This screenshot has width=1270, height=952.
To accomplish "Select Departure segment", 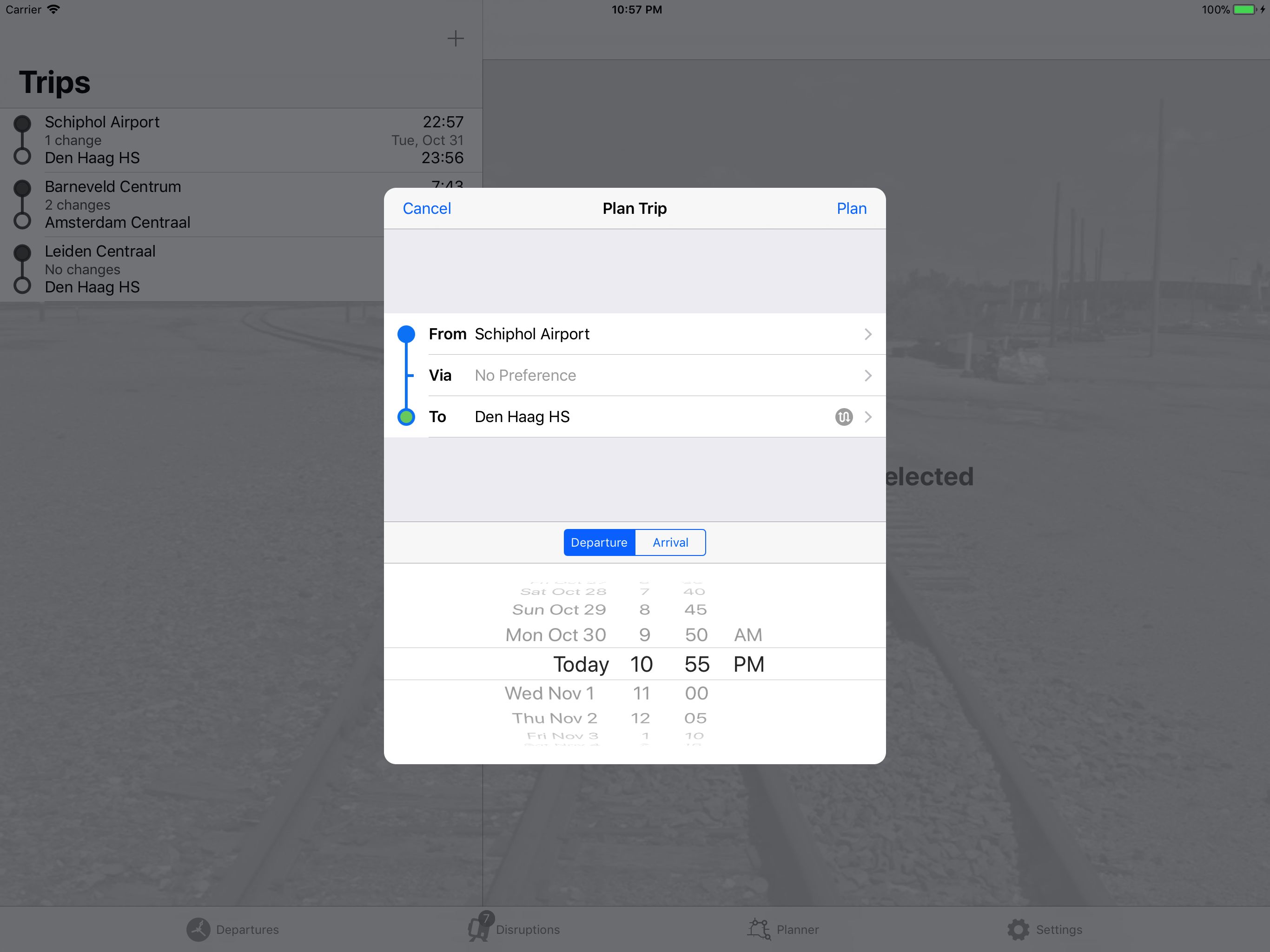I will pos(599,542).
